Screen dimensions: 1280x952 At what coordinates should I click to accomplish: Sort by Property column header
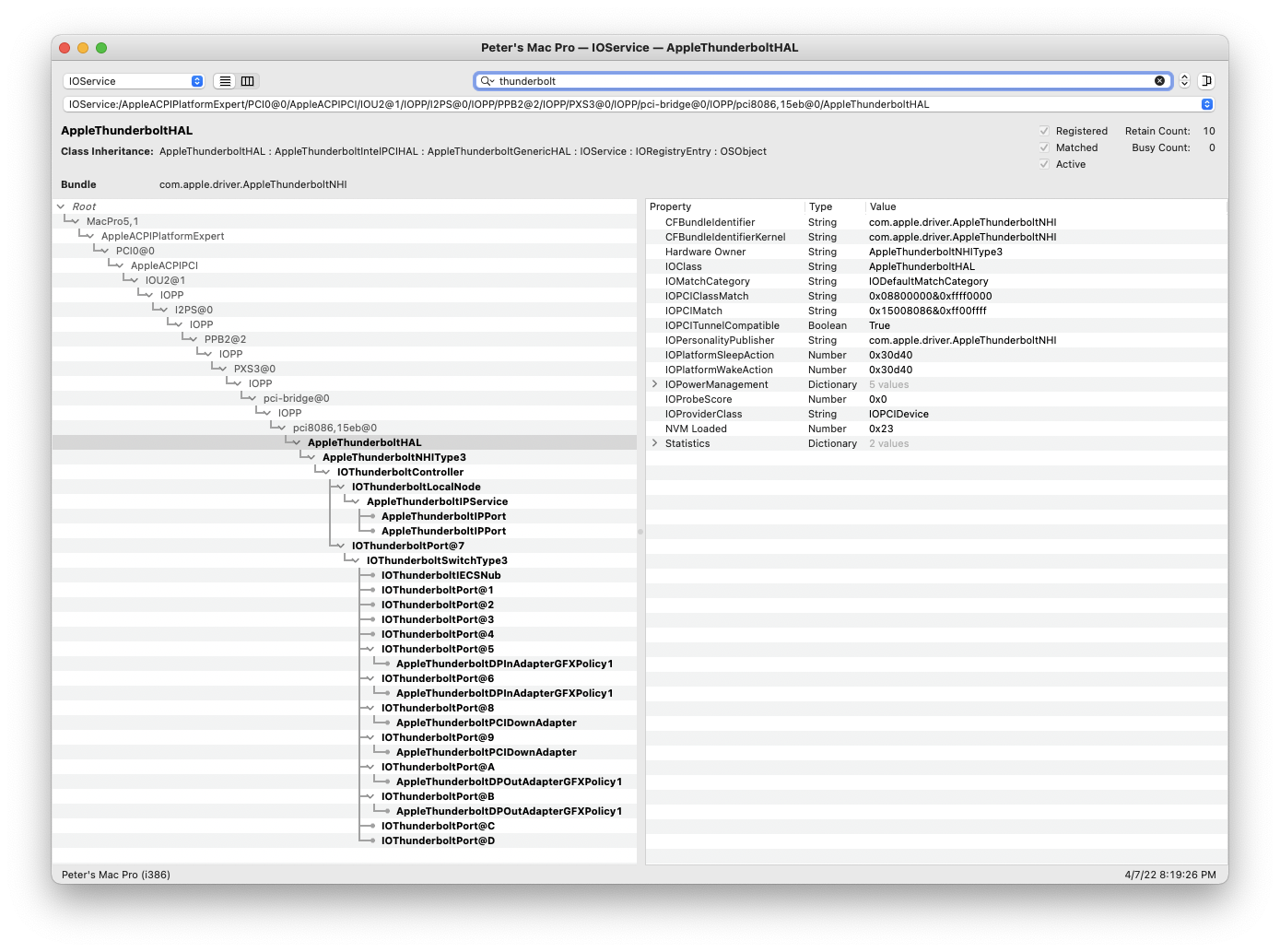click(x=724, y=206)
